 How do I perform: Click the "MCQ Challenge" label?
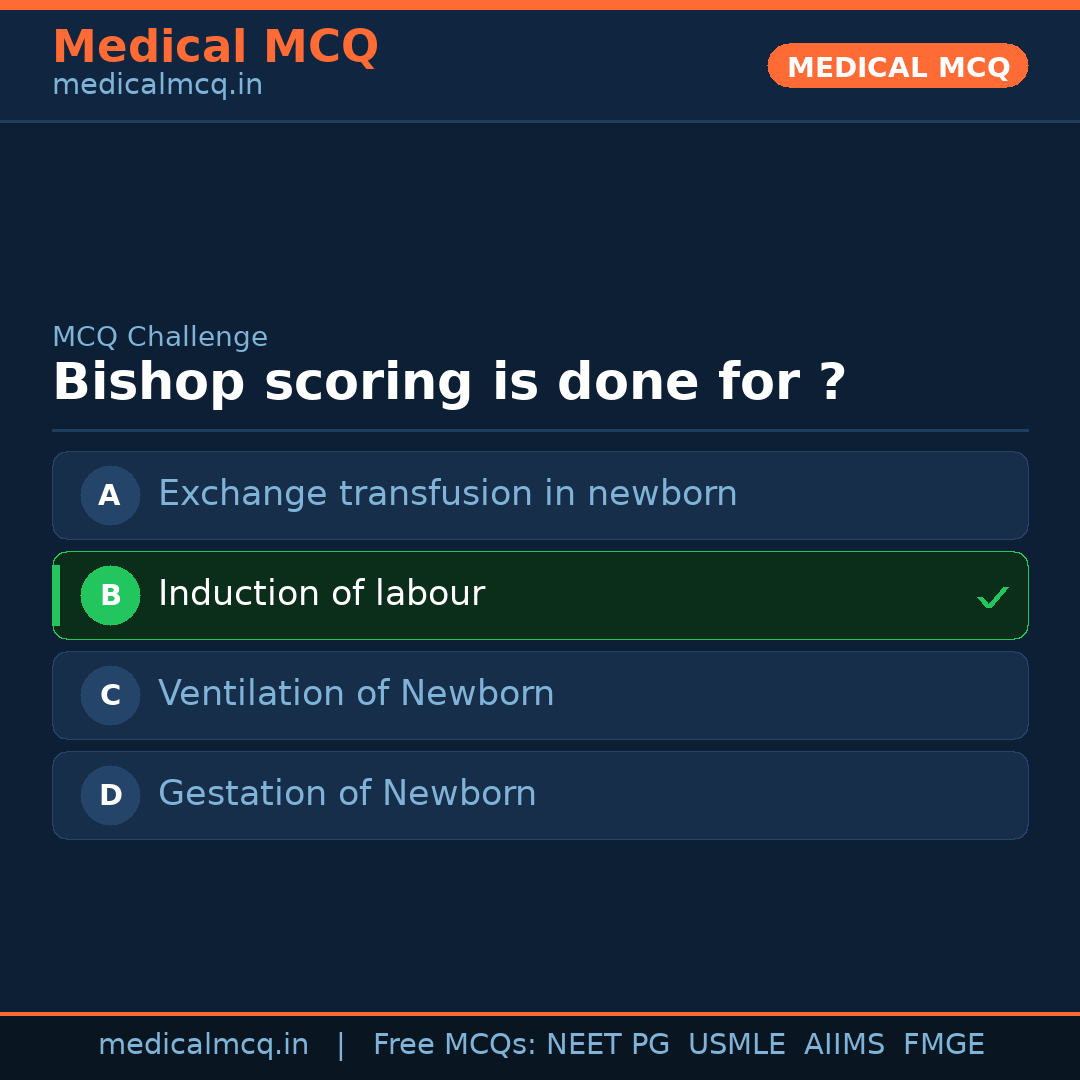[x=160, y=338]
